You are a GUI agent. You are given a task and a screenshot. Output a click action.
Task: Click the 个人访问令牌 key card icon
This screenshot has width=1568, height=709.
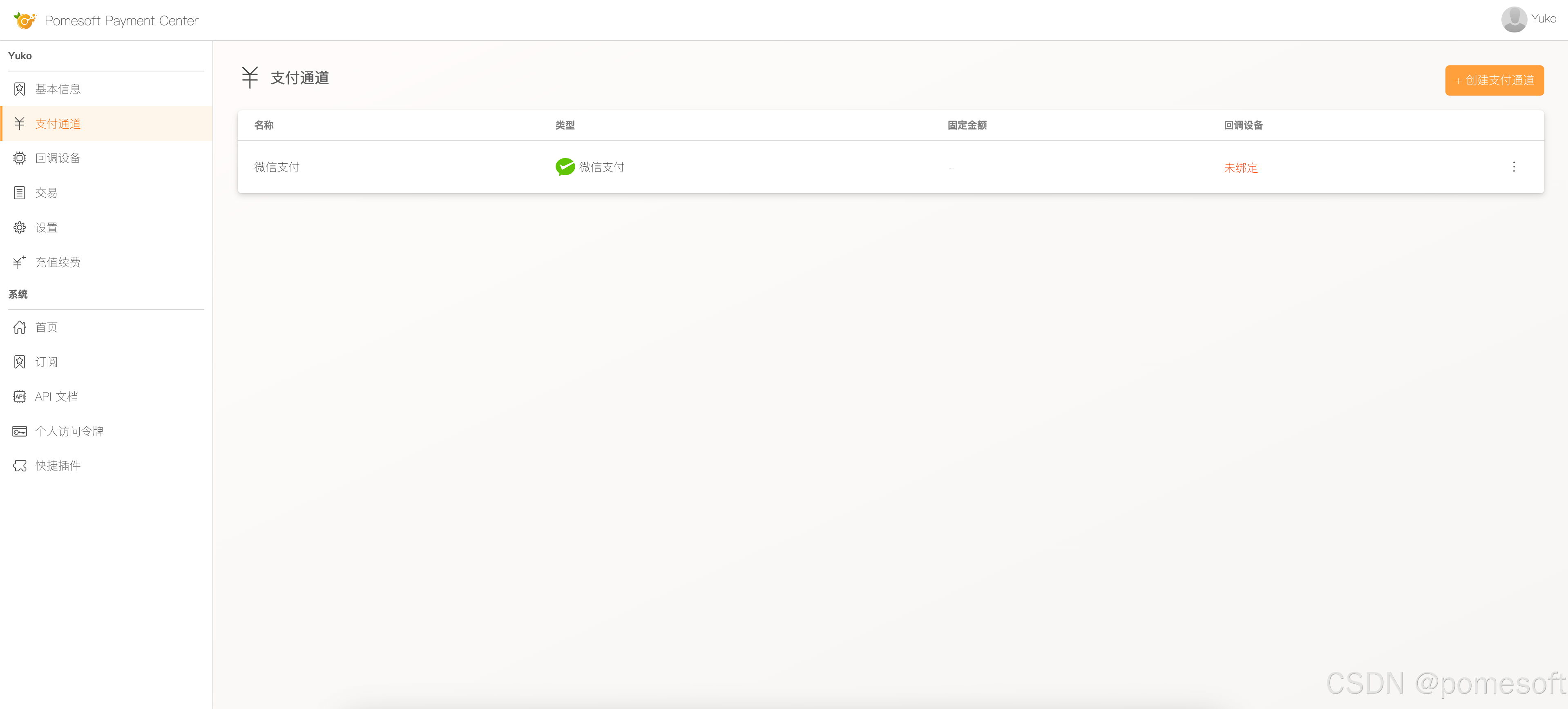(x=20, y=432)
